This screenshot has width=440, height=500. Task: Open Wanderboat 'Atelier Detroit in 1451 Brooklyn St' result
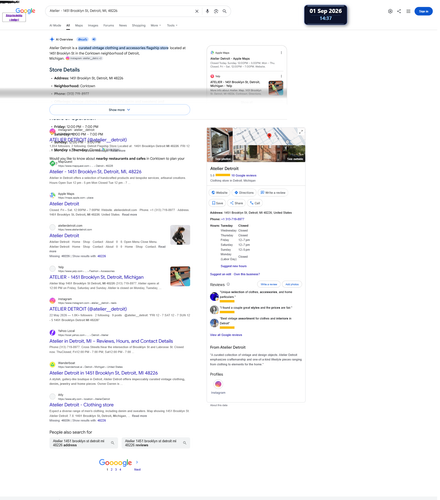click(104, 373)
